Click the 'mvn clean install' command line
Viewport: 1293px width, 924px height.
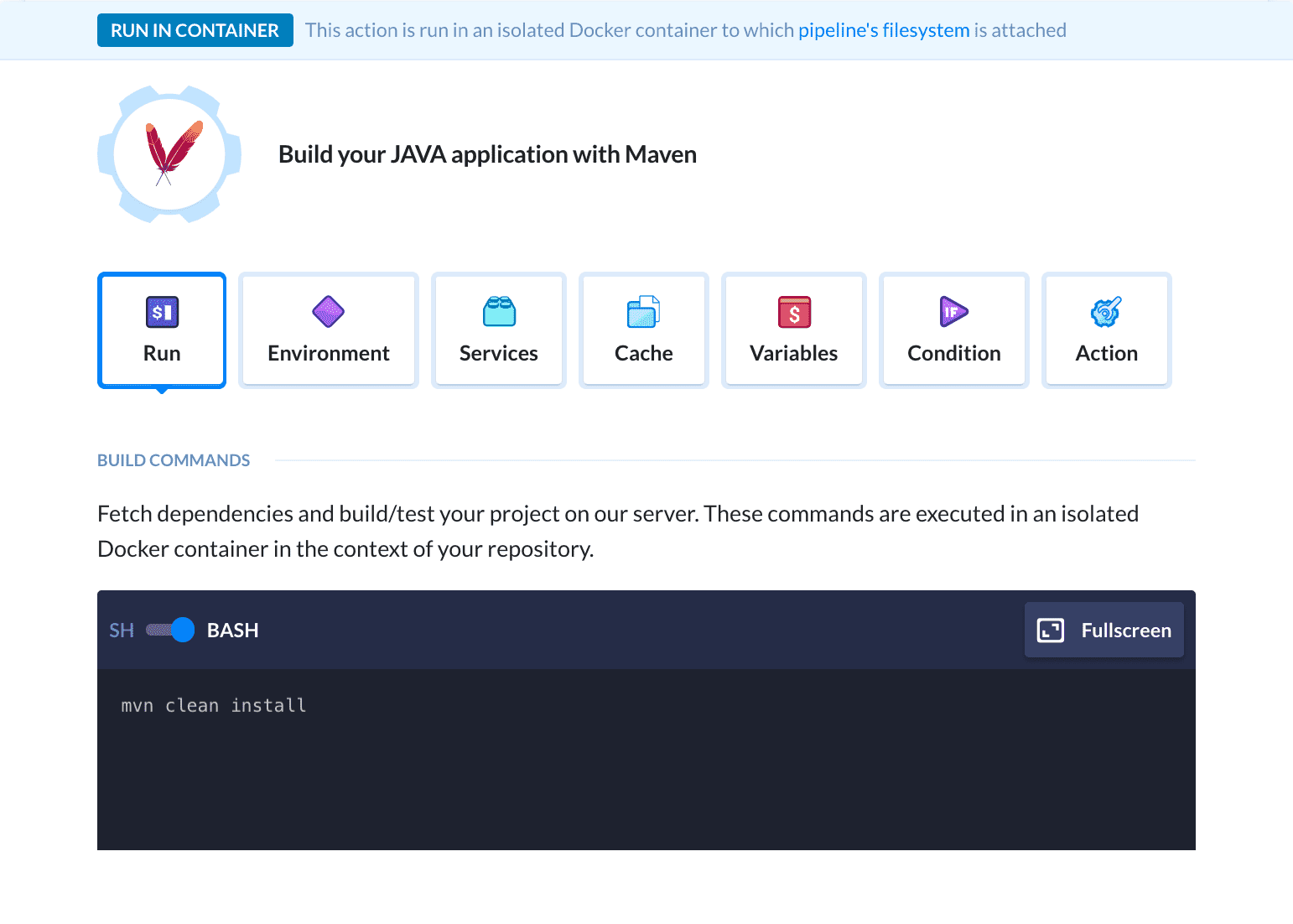214,706
